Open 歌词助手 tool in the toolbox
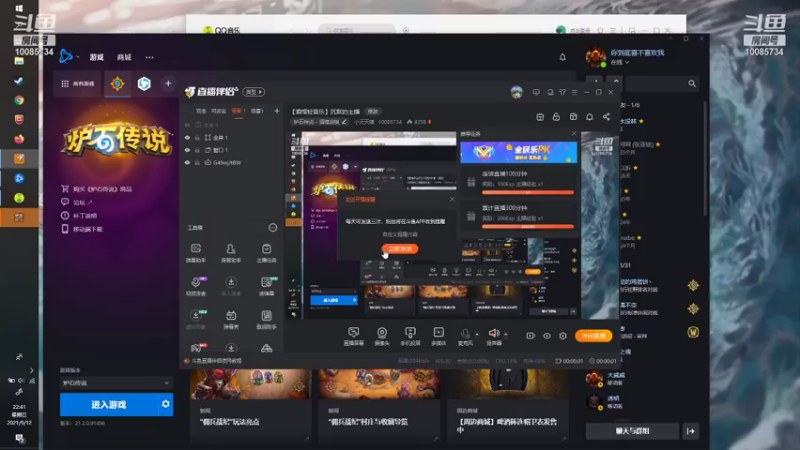800x450 pixels. (x=266, y=320)
